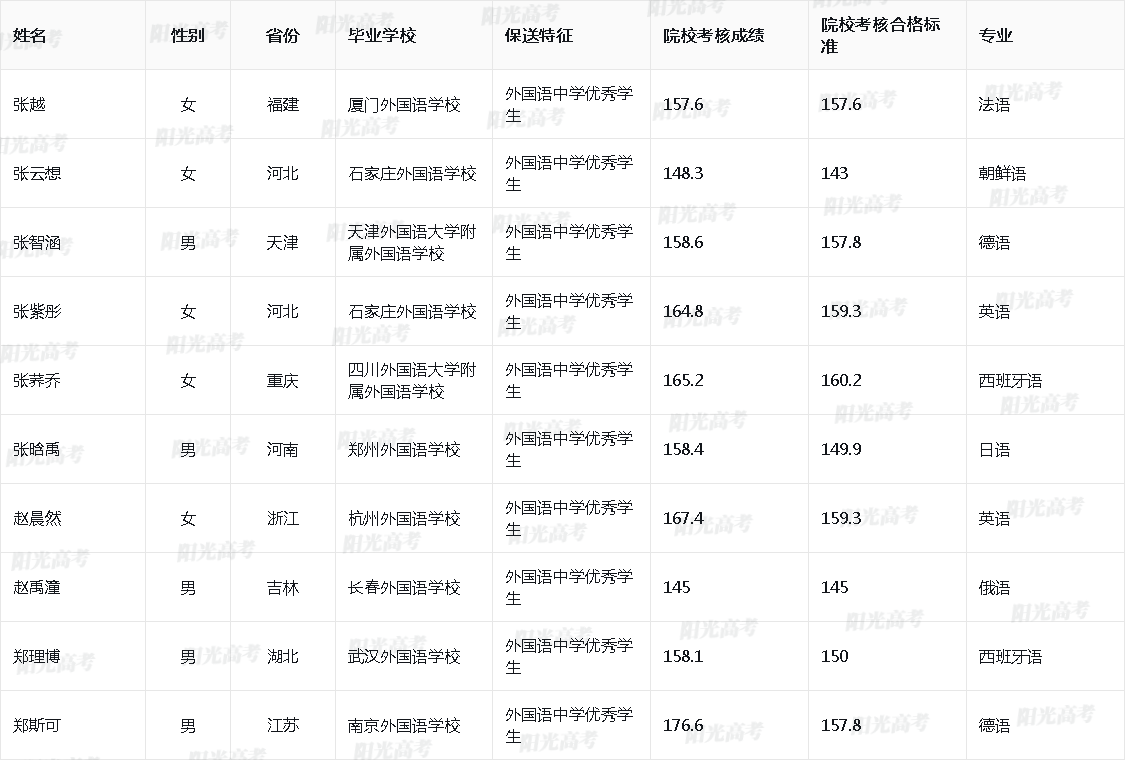Select the province cell 重庆
This screenshot has width=1125, height=760.
point(282,381)
